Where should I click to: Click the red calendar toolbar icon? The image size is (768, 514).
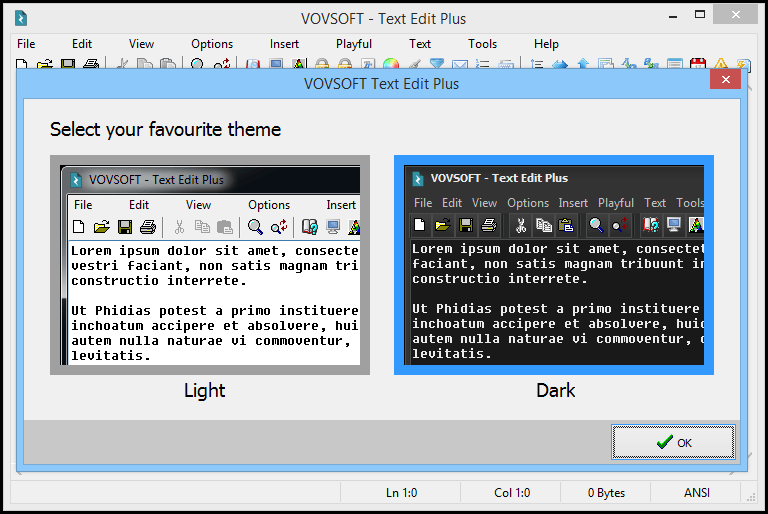pyautogui.click(x=697, y=64)
